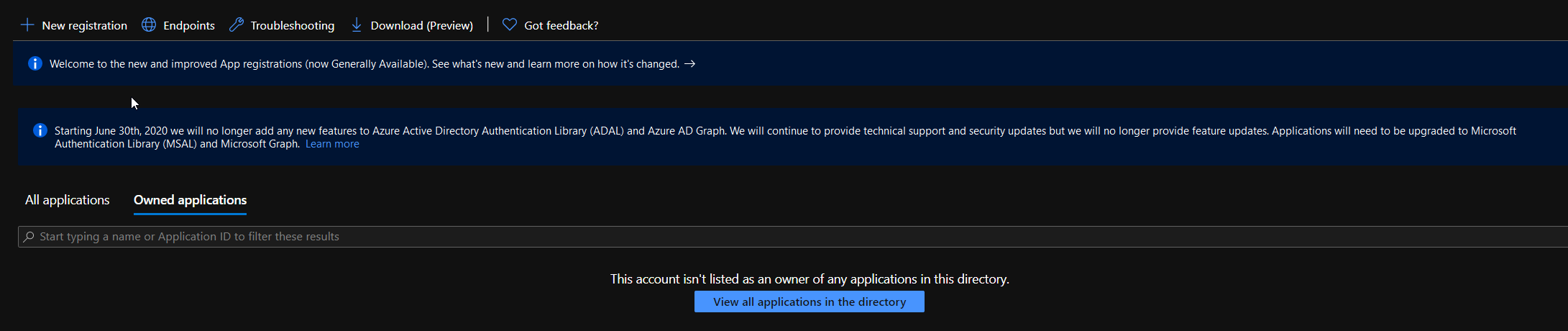Click the heart icon for feedback
The width and height of the screenshot is (1568, 331).
[x=510, y=25]
